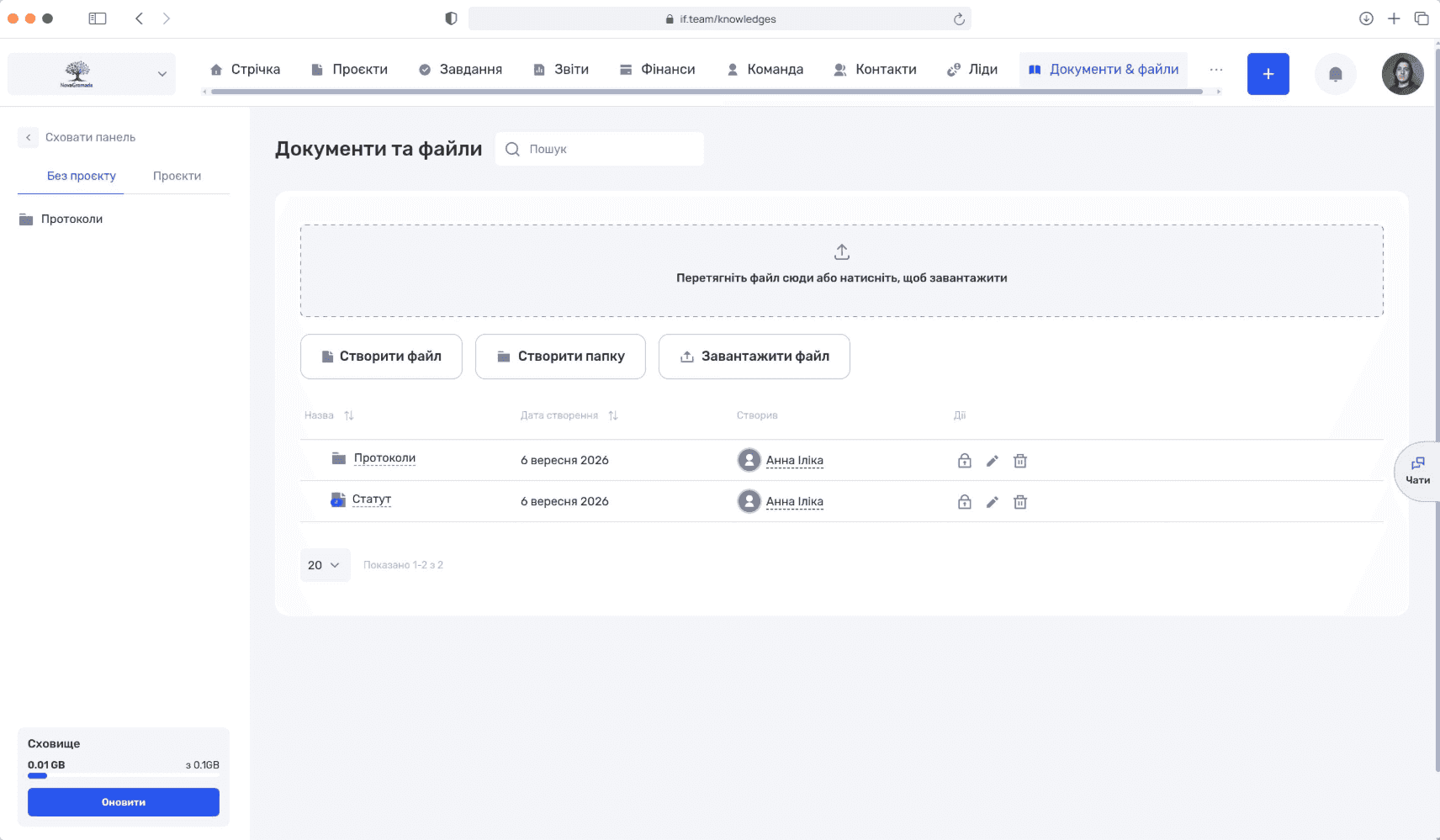Open Команда in the top navigation
Viewport: 1440px width, 840px height.
[x=765, y=70]
